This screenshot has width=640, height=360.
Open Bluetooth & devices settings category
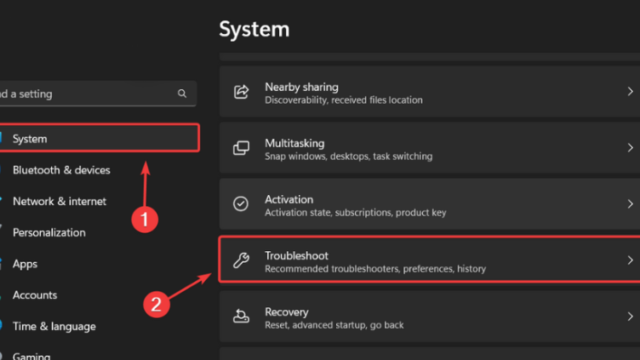pos(61,170)
